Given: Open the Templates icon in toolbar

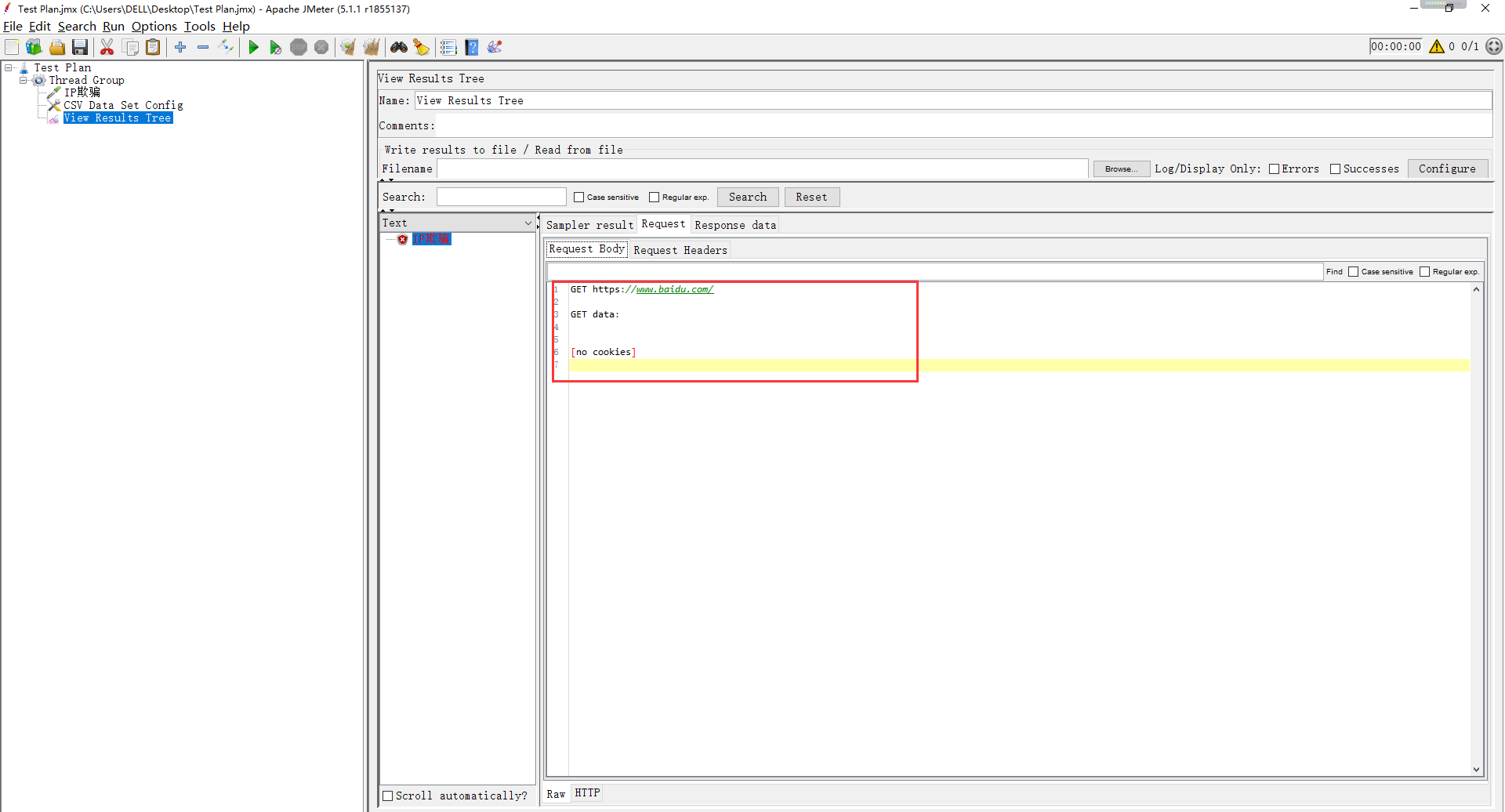Looking at the screenshot, I should tap(34, 47).
